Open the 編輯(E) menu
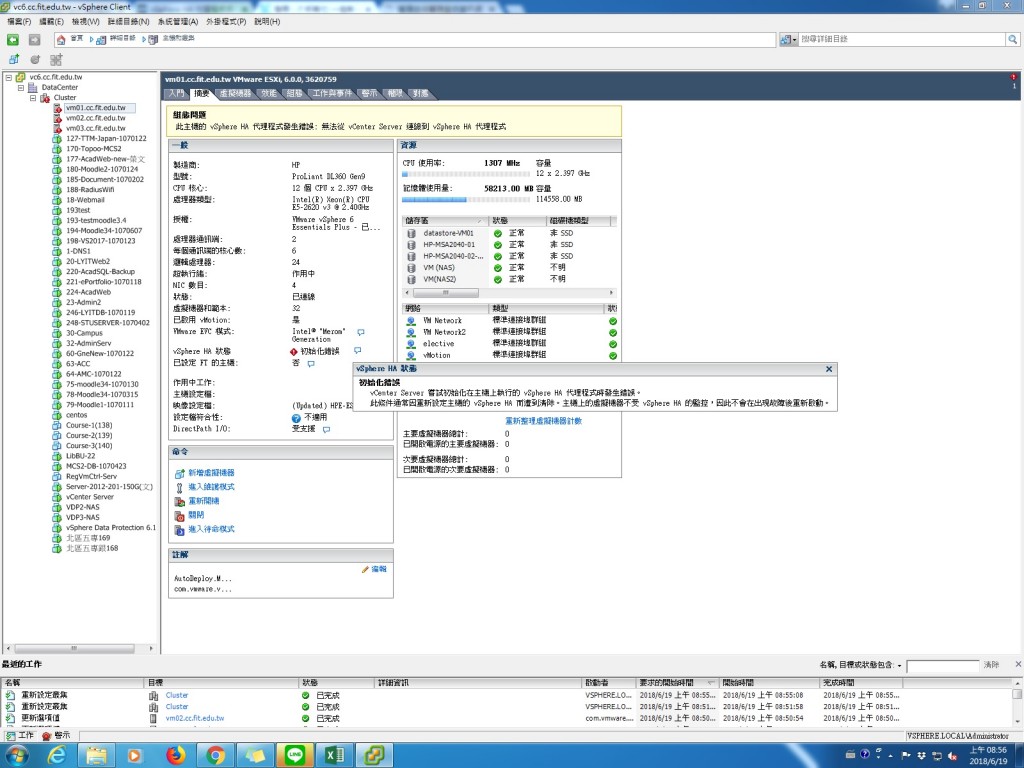 (51, 22)
